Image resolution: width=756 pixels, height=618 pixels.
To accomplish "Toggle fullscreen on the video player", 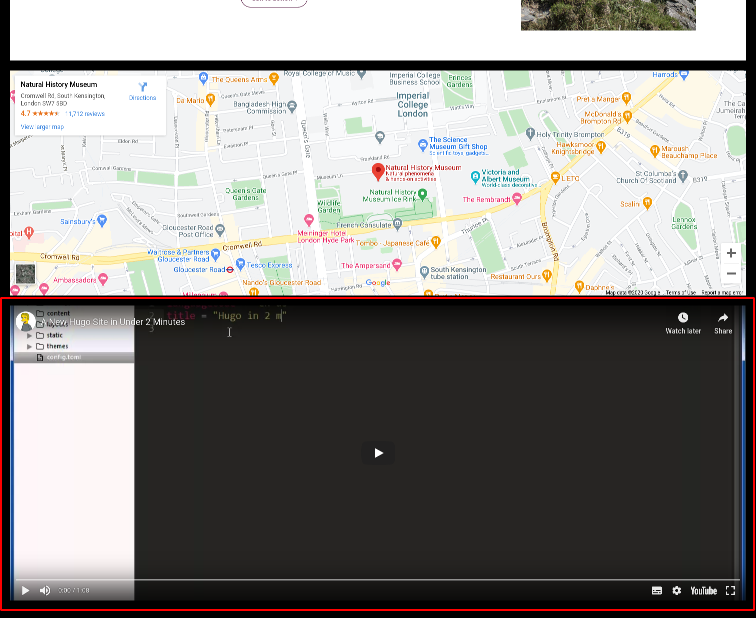I will tap(730, 591).
